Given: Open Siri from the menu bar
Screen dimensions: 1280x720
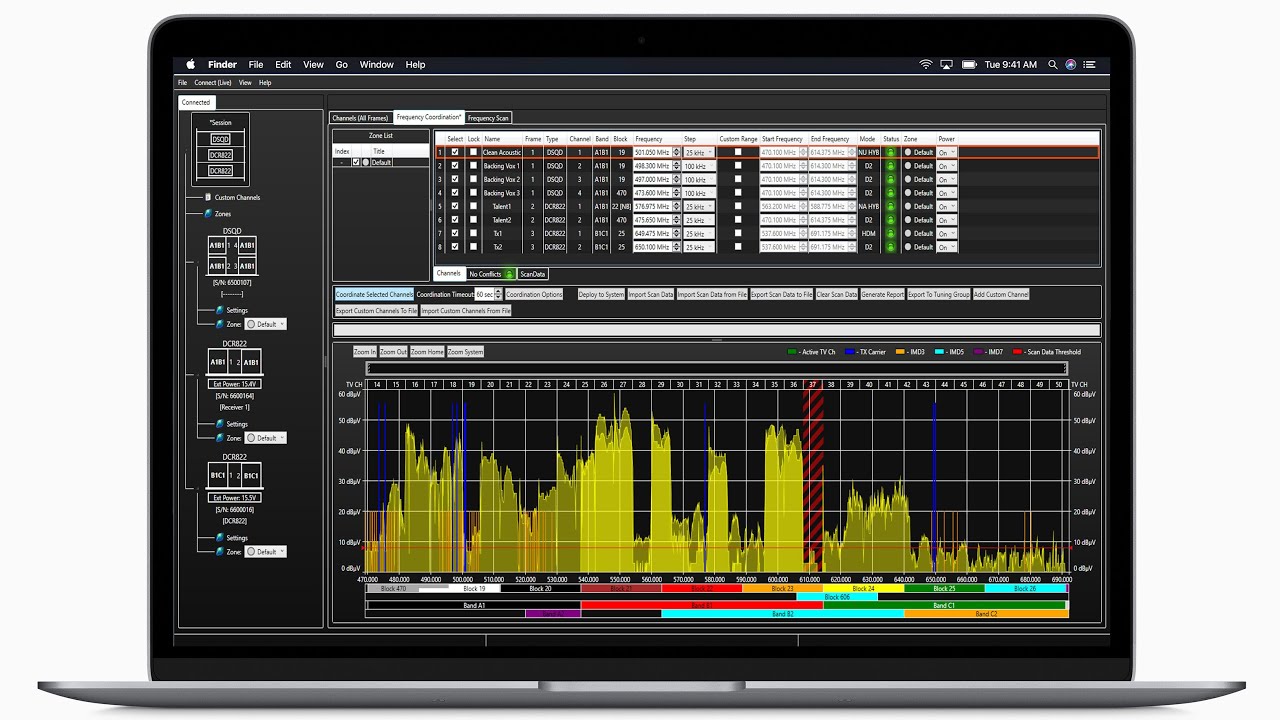Looking at the screenshot, I should pos(1071,64).
